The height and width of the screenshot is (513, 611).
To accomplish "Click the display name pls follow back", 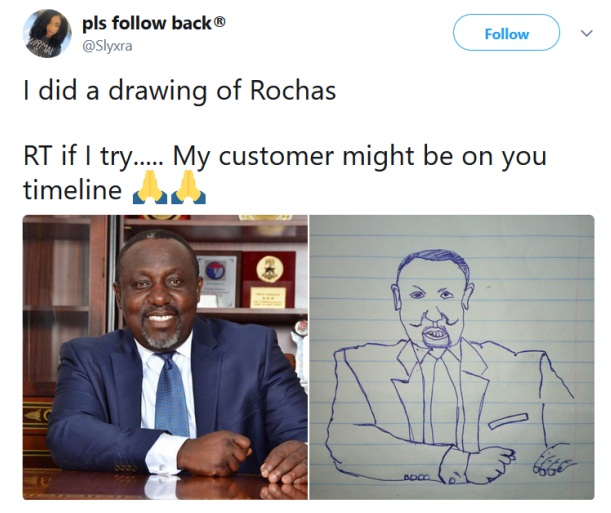I will (147, 23).
